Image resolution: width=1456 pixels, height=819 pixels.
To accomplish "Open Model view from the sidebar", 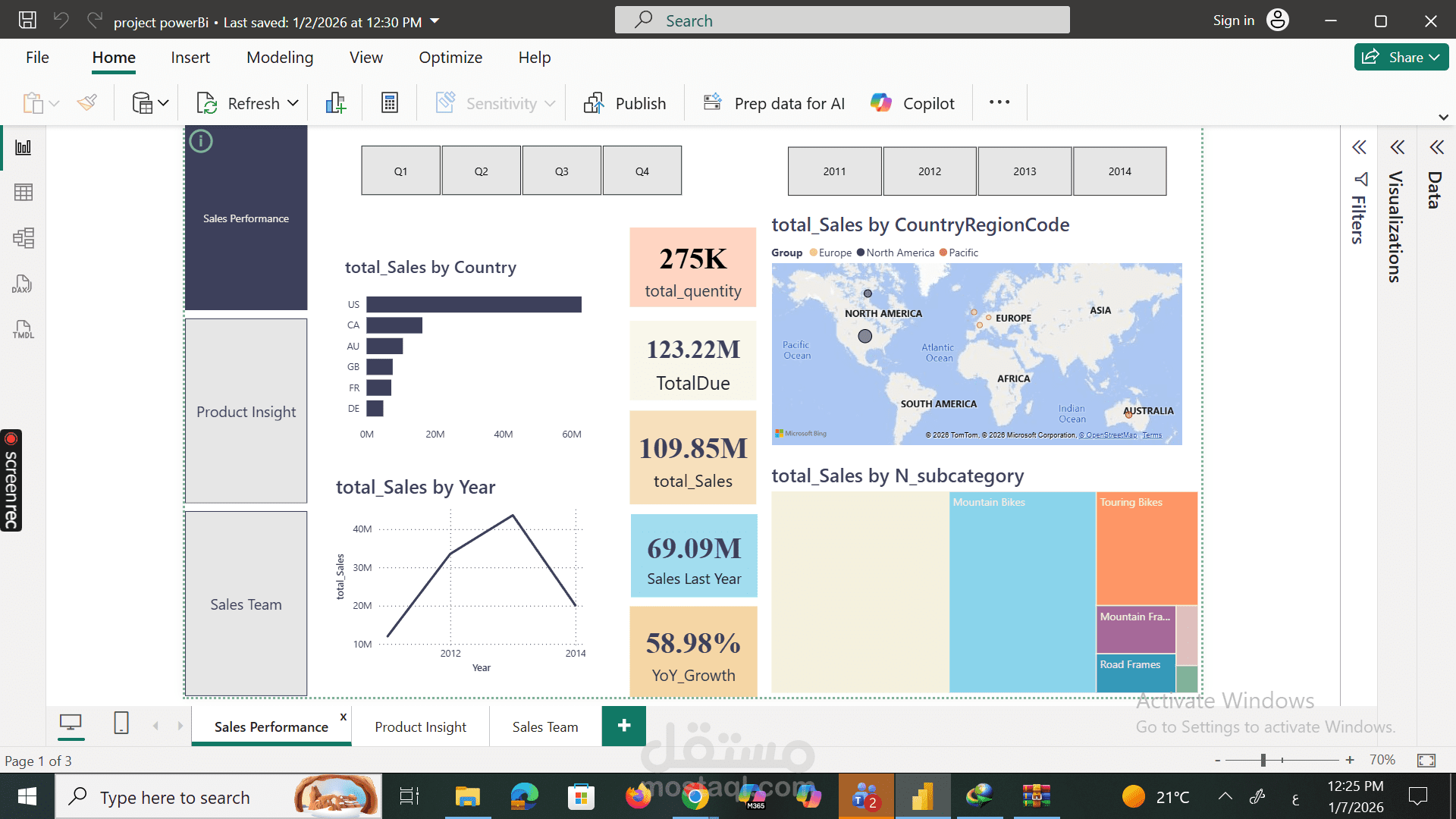I will [23, 237].
